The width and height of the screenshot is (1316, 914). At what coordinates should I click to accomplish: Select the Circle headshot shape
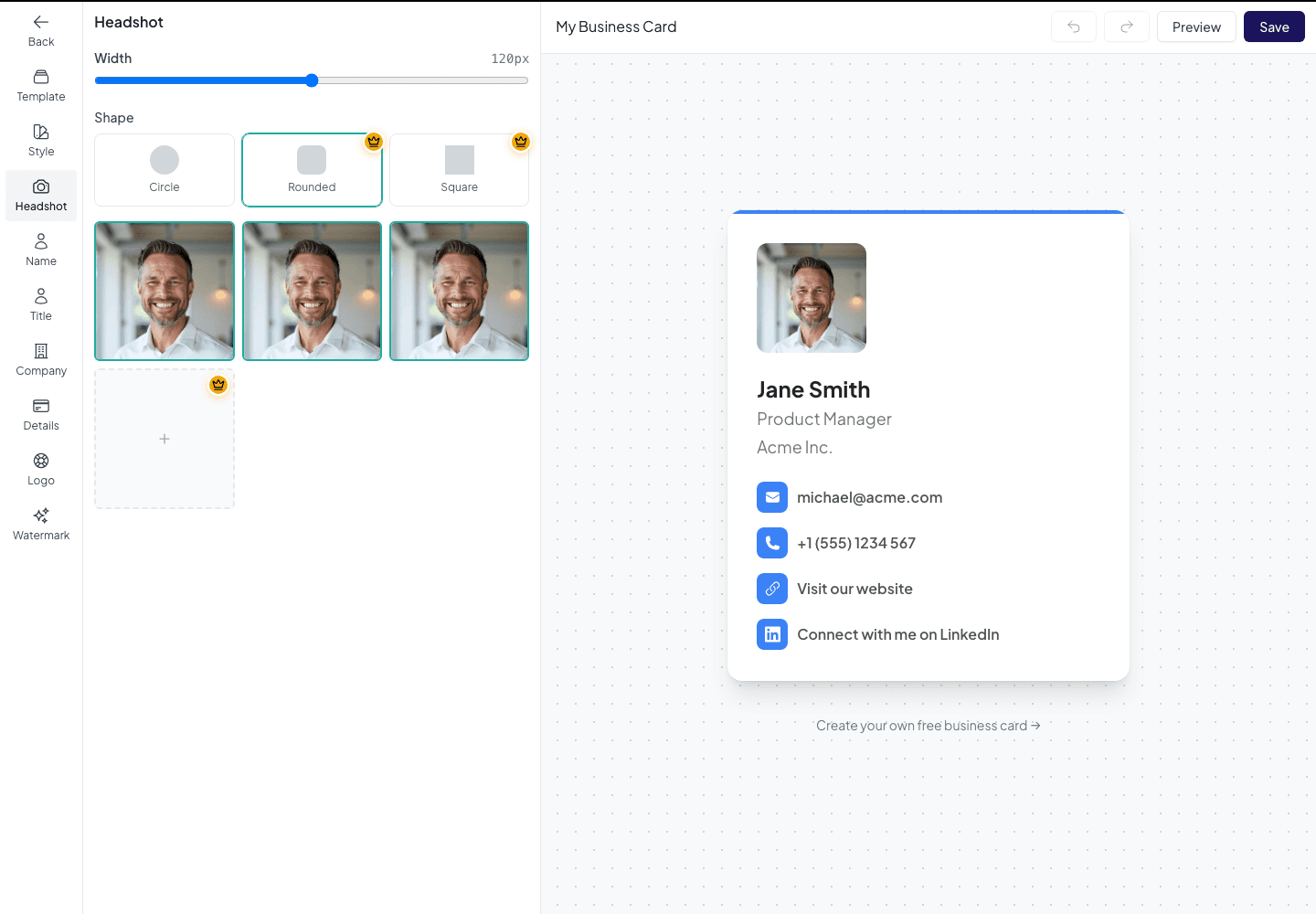tap(164, 170)
